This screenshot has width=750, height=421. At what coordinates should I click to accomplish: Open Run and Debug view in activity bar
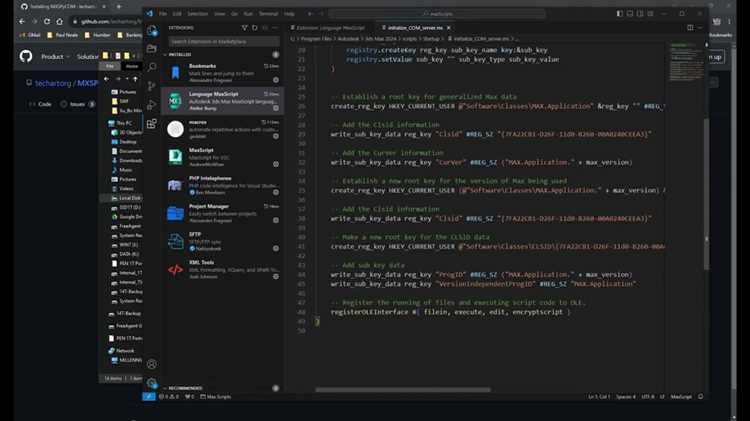(152, 105)
